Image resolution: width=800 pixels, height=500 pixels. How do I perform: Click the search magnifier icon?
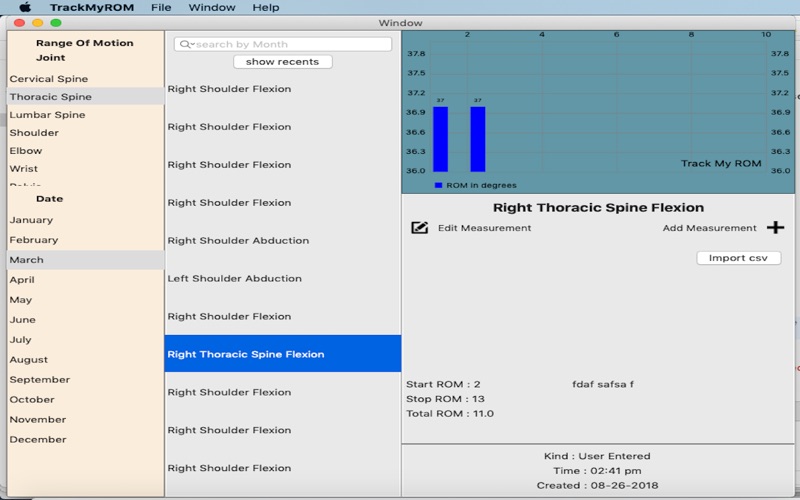pyautogui.click(x=186, y=44)
